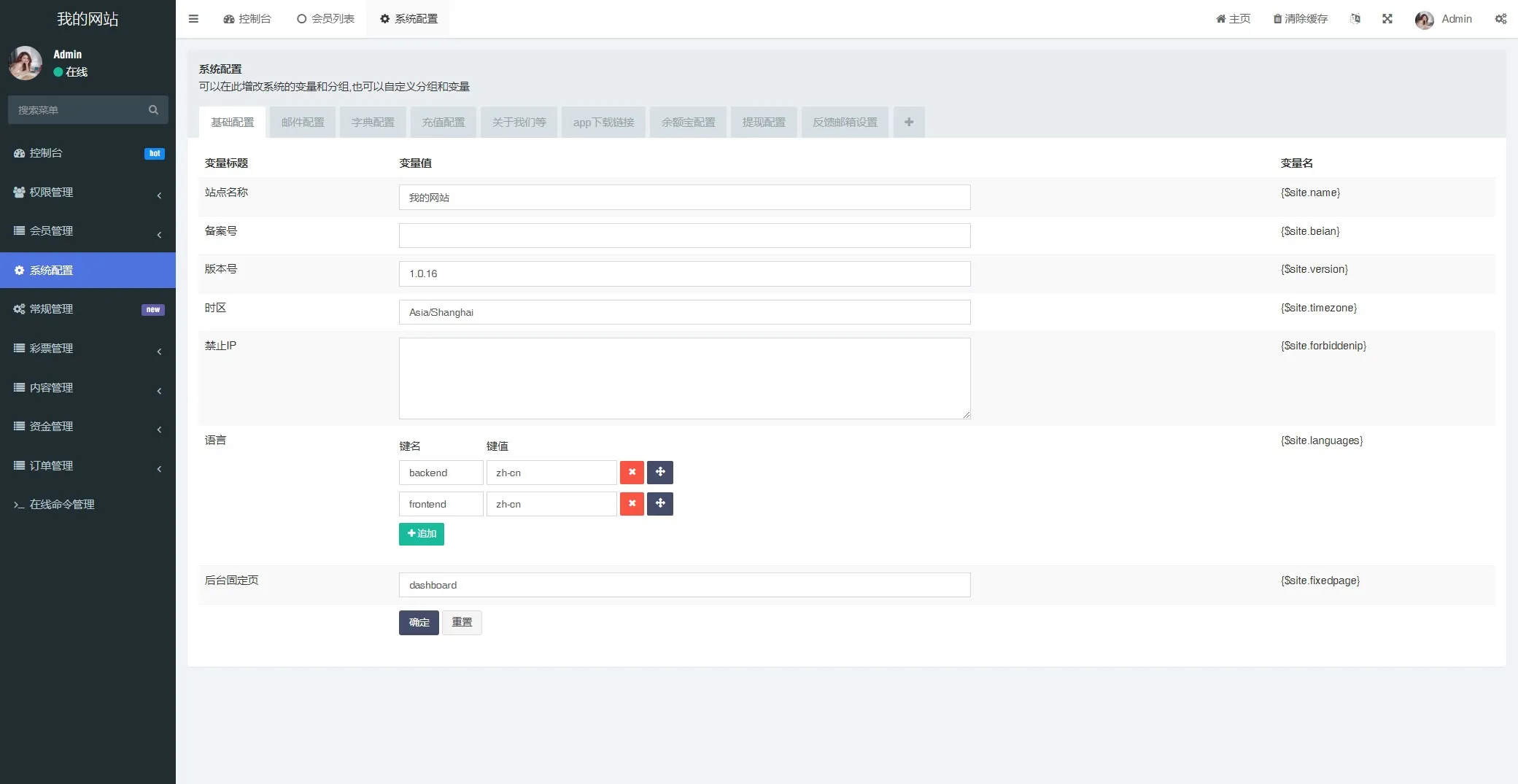Enter fullscreen using the expand icon
1518x784 pixels.
tap(1387, 19)
